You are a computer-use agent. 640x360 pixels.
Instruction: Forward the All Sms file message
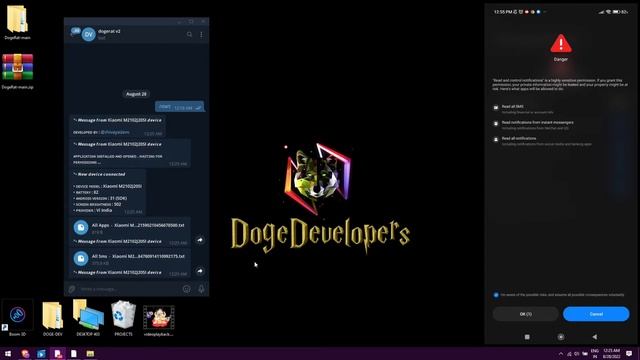point(200,271)
